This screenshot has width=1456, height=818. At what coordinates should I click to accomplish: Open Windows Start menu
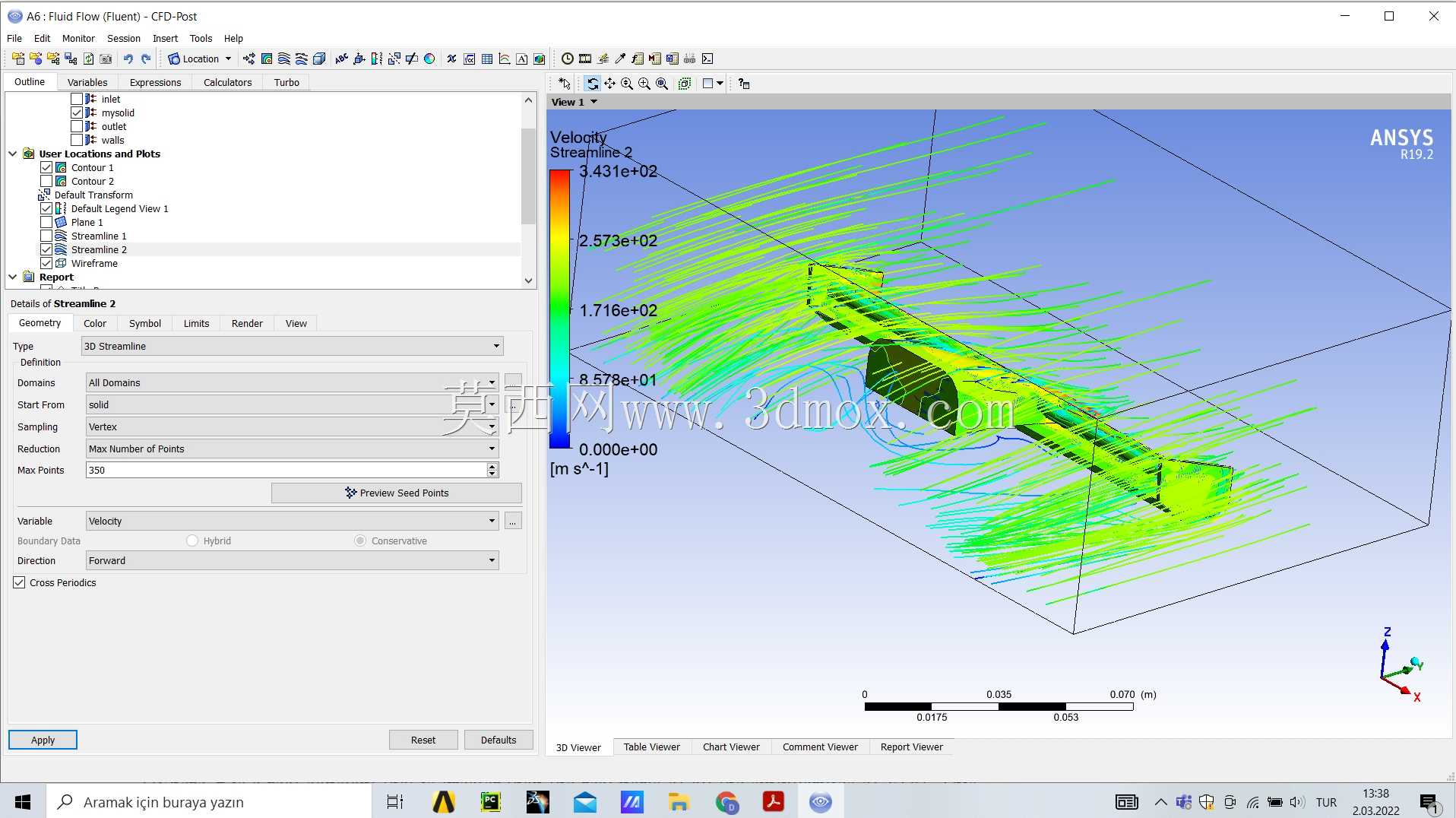click(x=23, y=802)
